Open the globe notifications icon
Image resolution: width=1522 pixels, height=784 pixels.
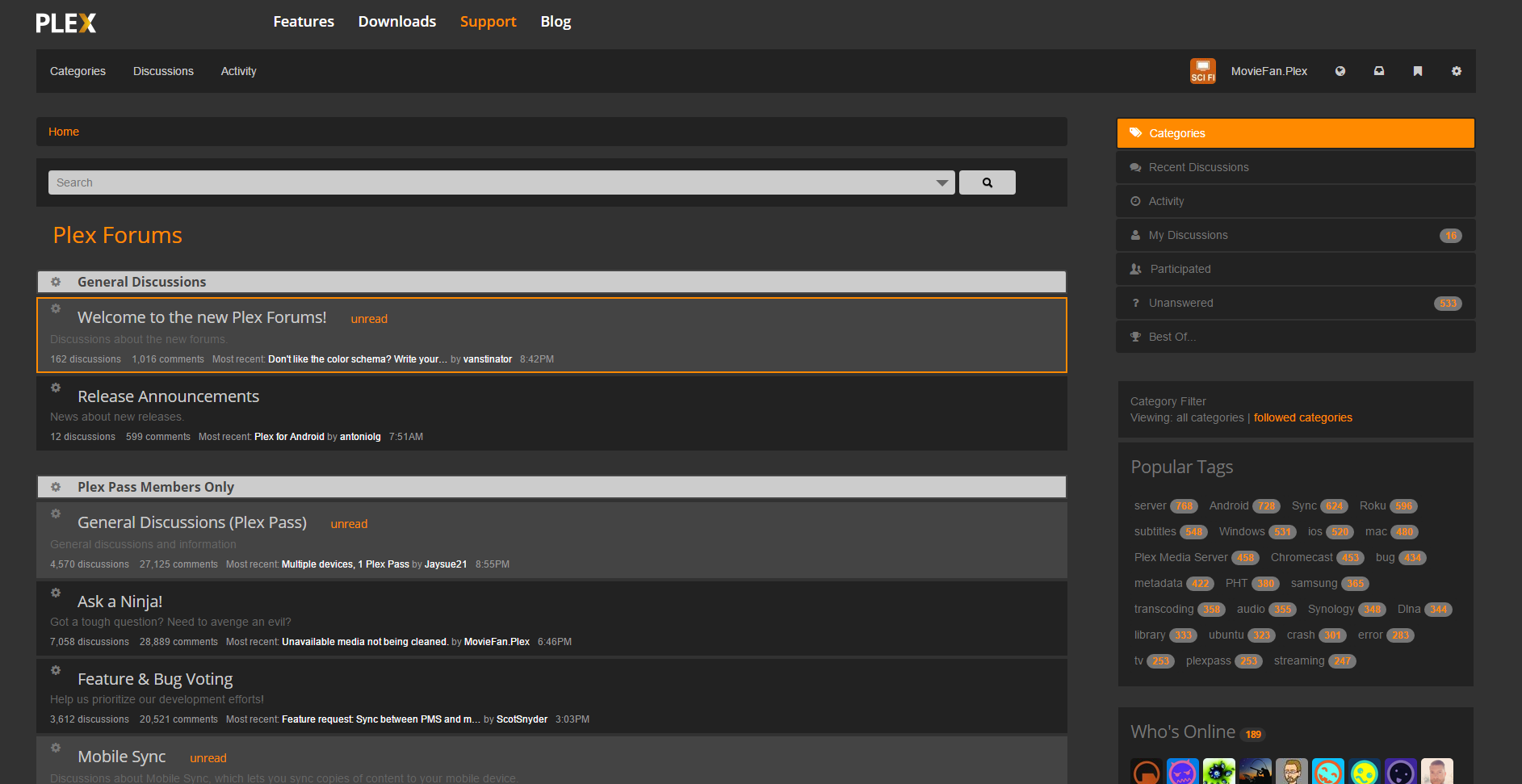(x=1340, y=71)
